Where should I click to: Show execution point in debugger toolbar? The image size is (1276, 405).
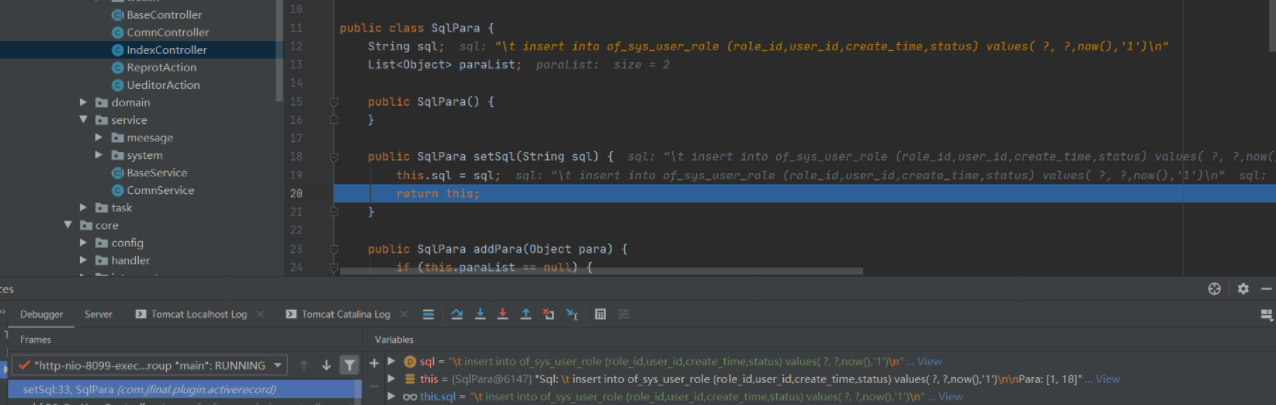(x=428, y=314)
